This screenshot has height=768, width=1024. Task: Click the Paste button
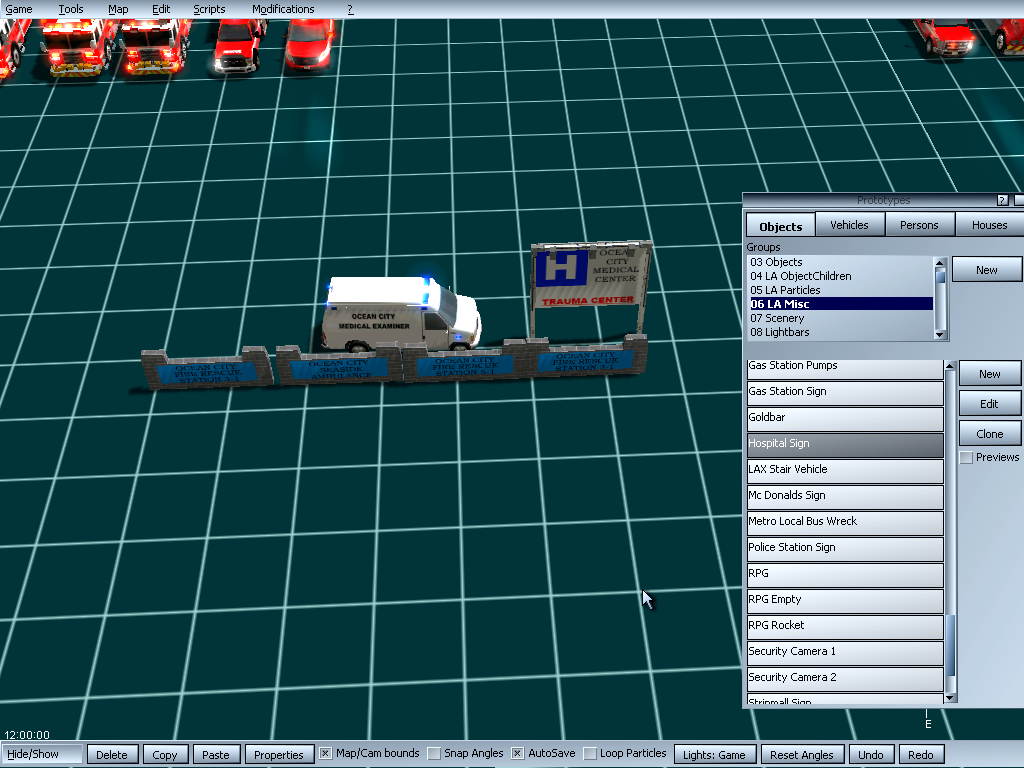pos(216,754)
